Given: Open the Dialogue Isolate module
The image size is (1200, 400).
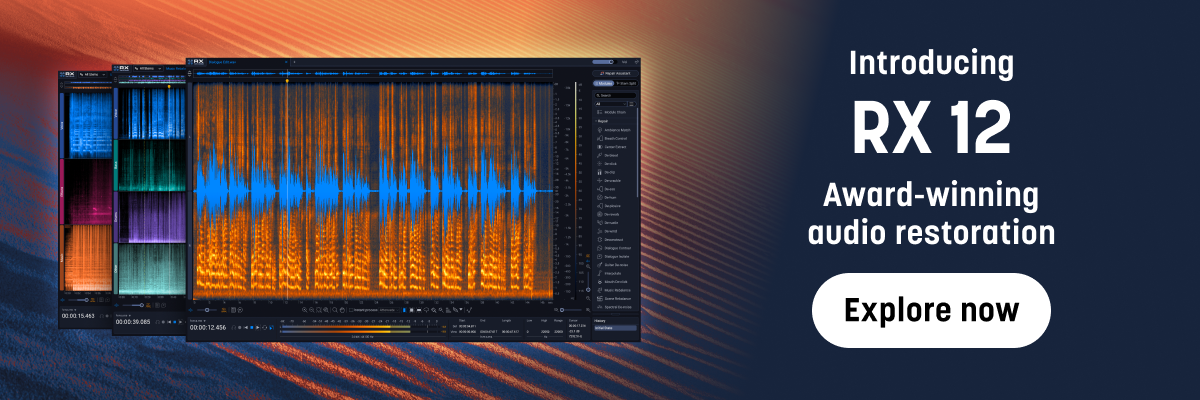Looking at the screenshot, I should 613,256.
